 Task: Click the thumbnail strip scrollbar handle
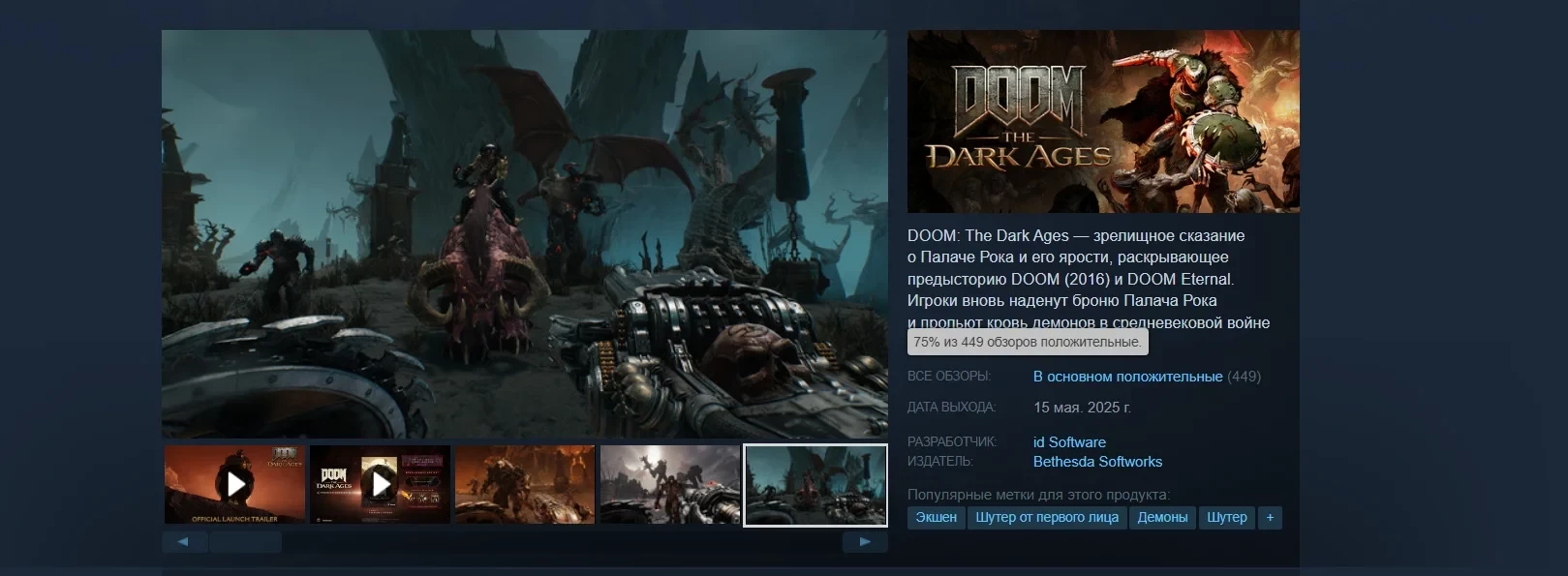pos(245,542)
